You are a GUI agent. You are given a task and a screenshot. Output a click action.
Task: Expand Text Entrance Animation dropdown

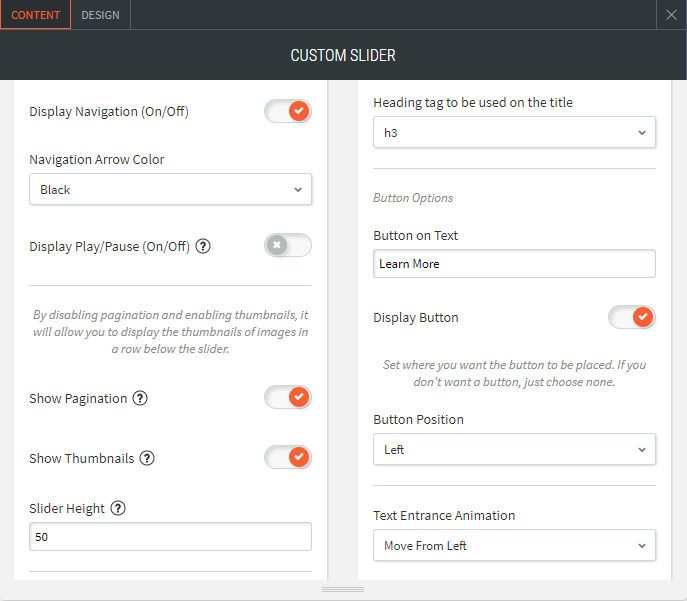pyautogui.click(x=514, y=546)
